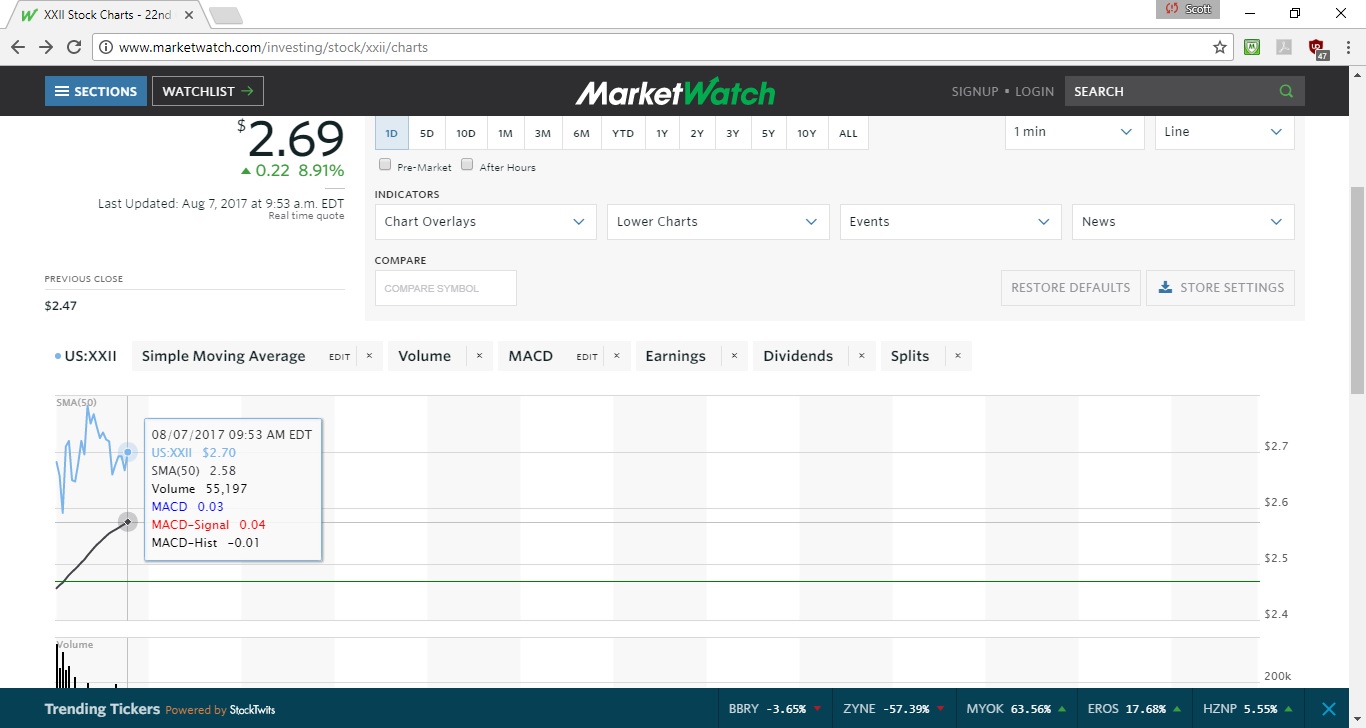
Task: Choose the 5Y time range
Action: click(768, 133)
